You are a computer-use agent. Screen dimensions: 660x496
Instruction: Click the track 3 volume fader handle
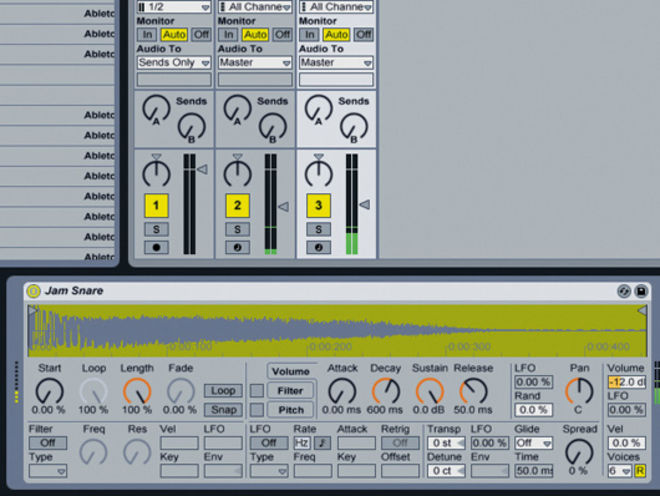click(365, 205)
